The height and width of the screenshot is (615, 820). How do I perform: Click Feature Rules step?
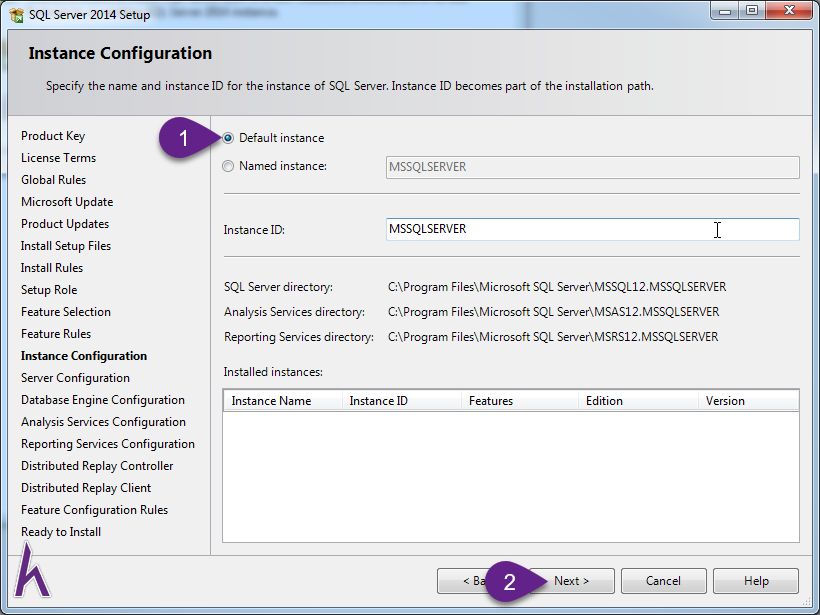[56, 334]
